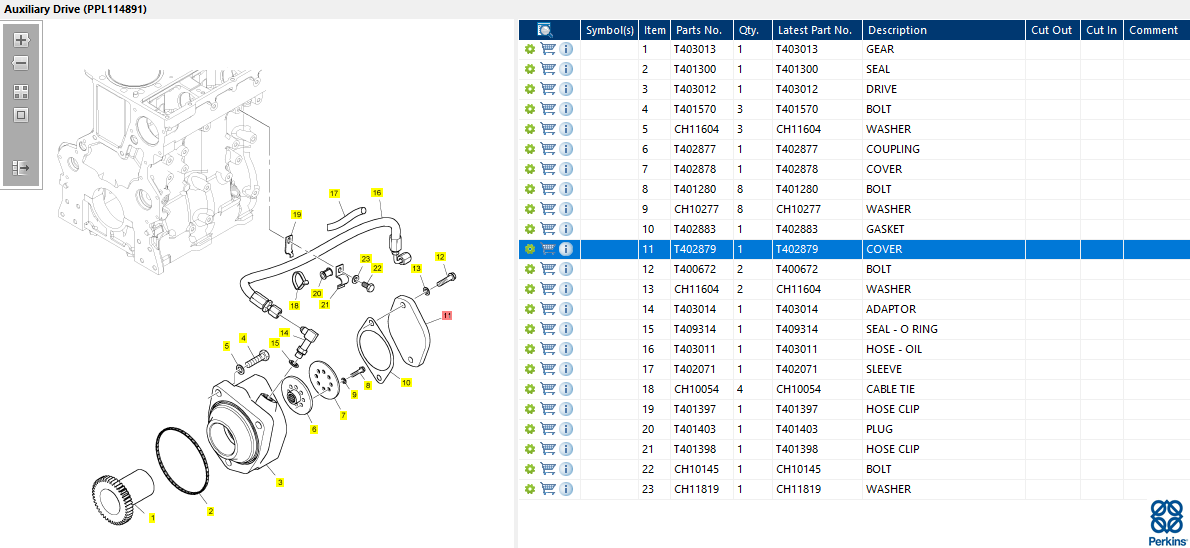
Task: Click the HOSE - OIL description
Action: pyautogui.click(x=894, y=349)
